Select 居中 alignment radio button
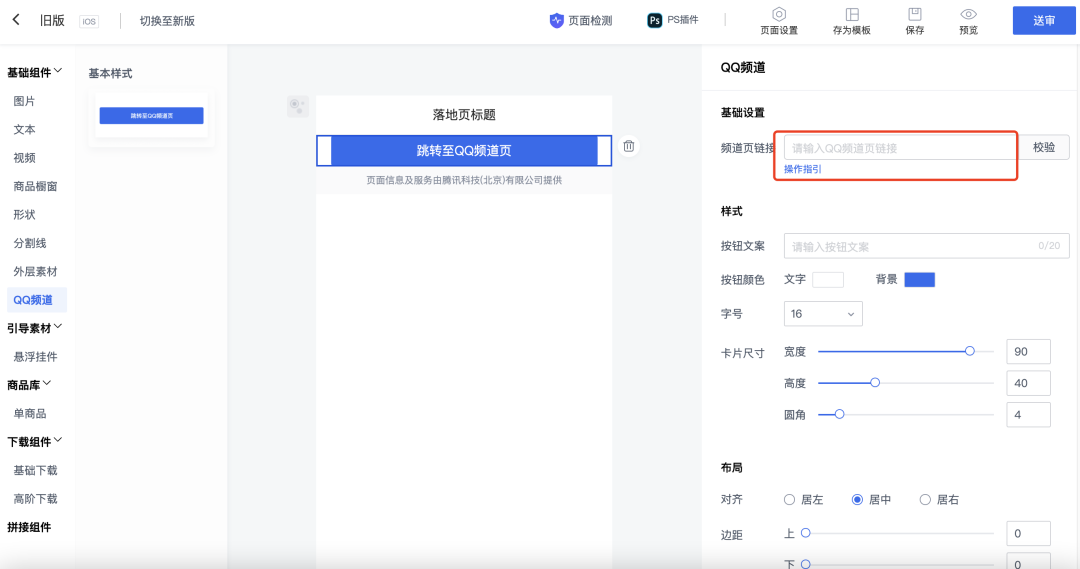The width and height of the screenshot is (1080, 569). tap(857, 499)
